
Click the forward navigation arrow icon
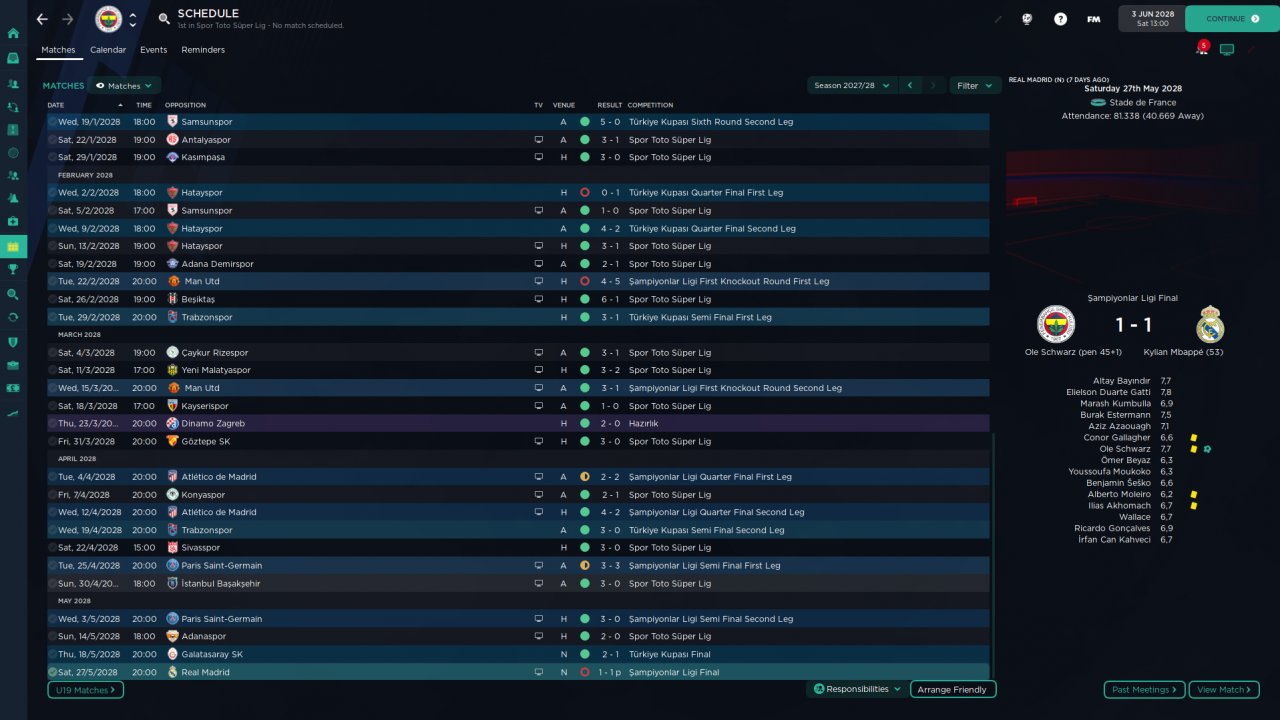coord(68,19)
